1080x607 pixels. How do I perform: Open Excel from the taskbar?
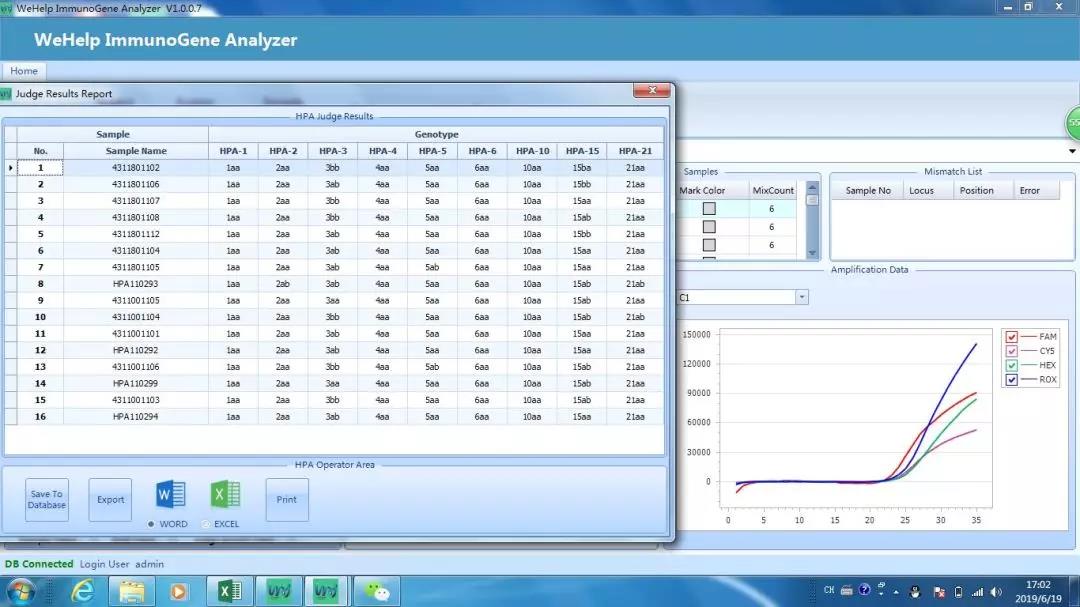point(229,591)
